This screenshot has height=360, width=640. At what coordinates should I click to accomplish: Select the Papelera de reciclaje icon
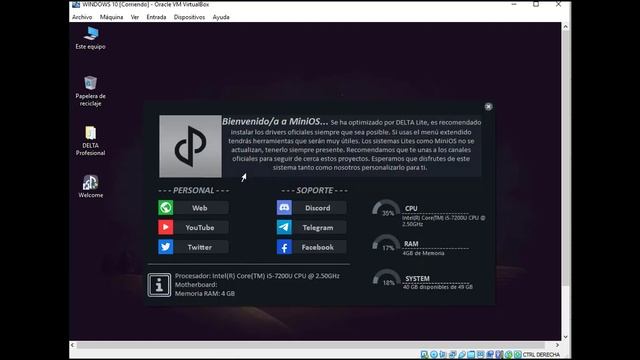tap(91, 91)
